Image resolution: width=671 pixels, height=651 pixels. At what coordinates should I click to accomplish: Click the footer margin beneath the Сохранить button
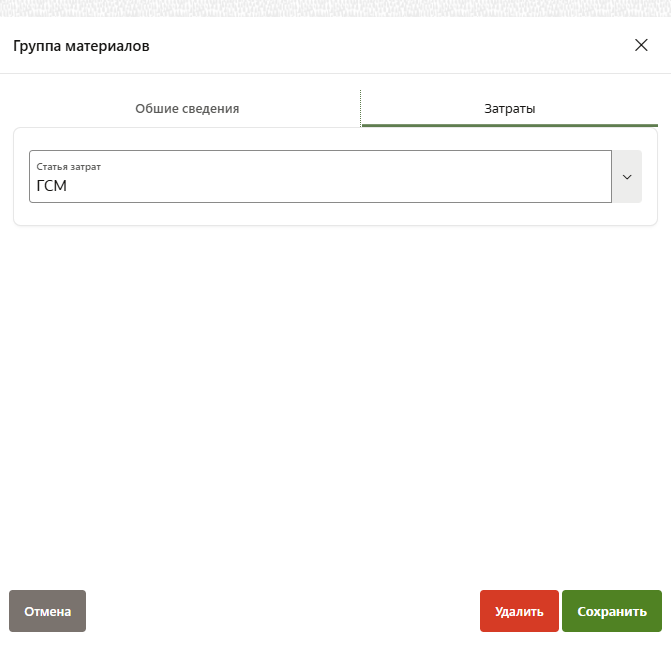[611, 642]
